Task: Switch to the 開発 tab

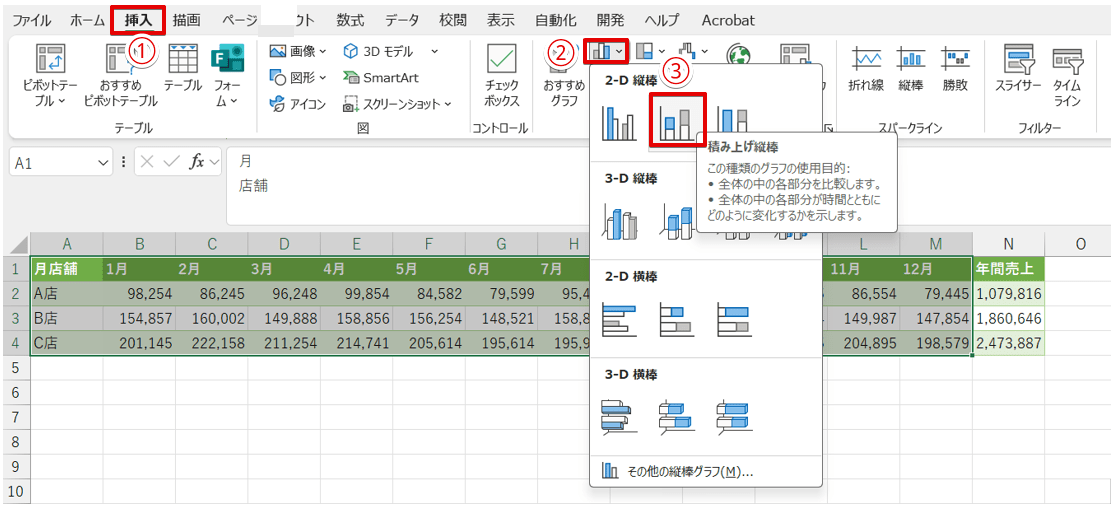Action: tap(610, 20)
